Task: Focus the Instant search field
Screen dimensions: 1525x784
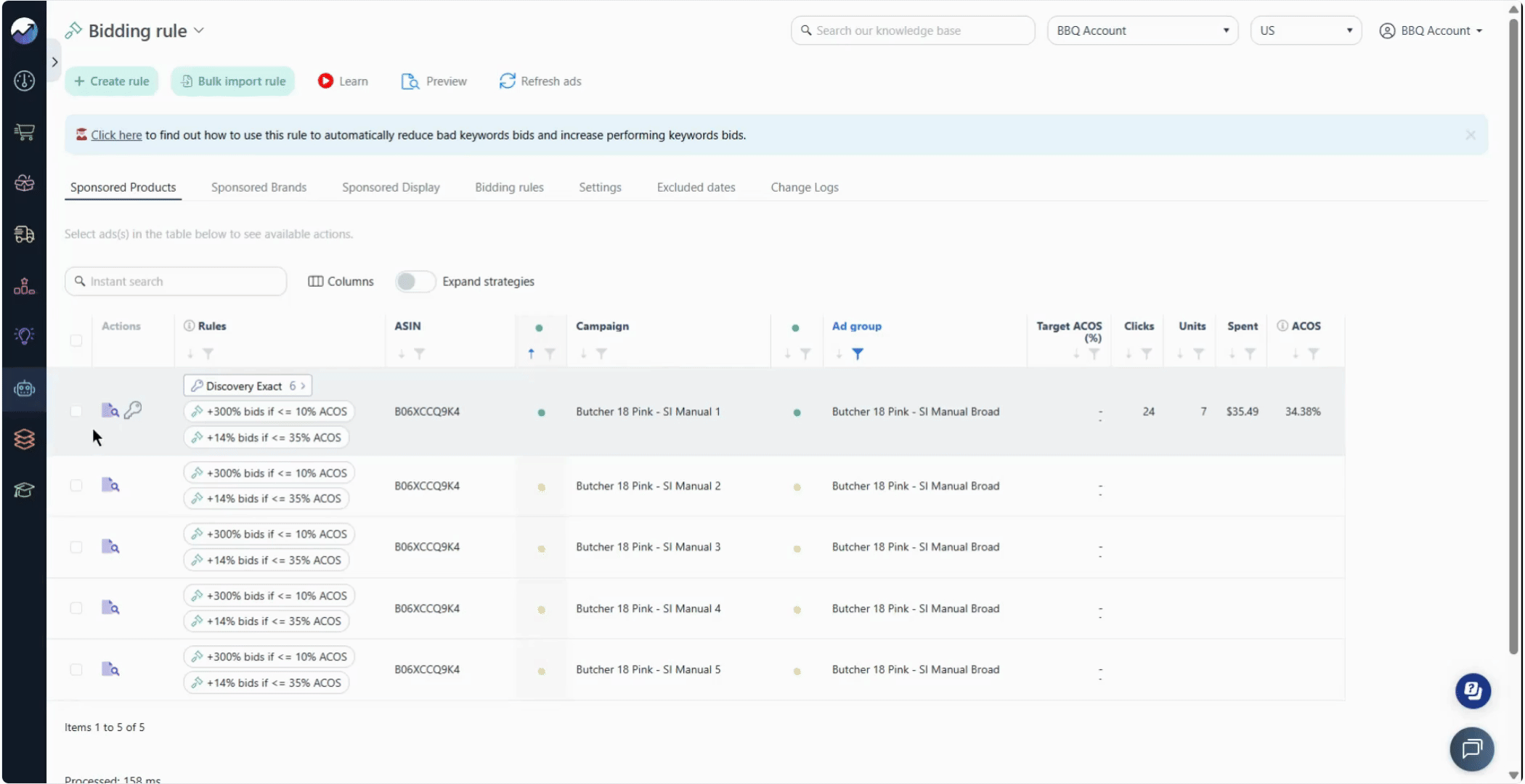Action: point(176,281)
